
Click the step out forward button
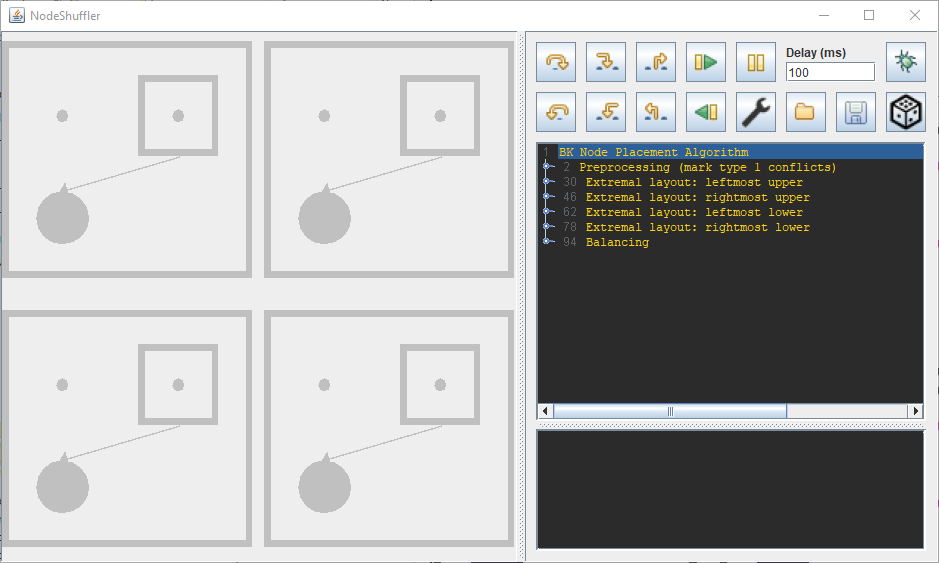[x=656, y=62]
